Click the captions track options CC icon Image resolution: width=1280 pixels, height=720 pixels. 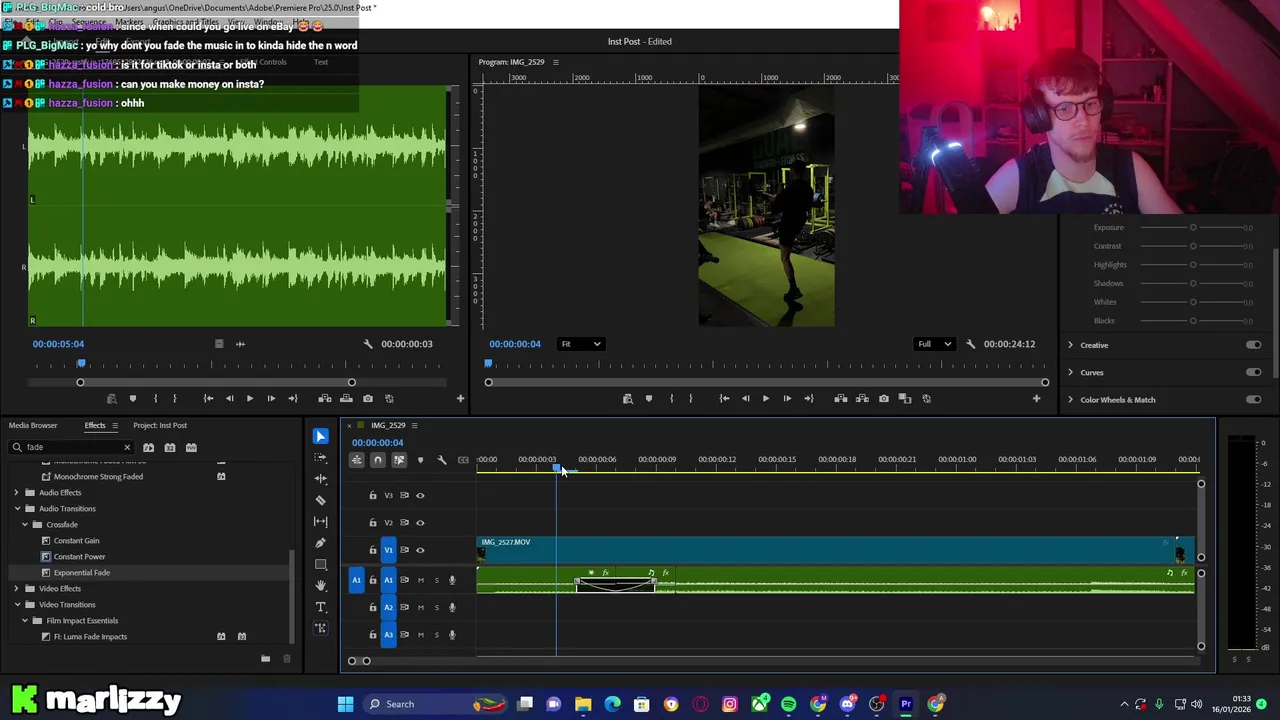click(x=463, y=460)
